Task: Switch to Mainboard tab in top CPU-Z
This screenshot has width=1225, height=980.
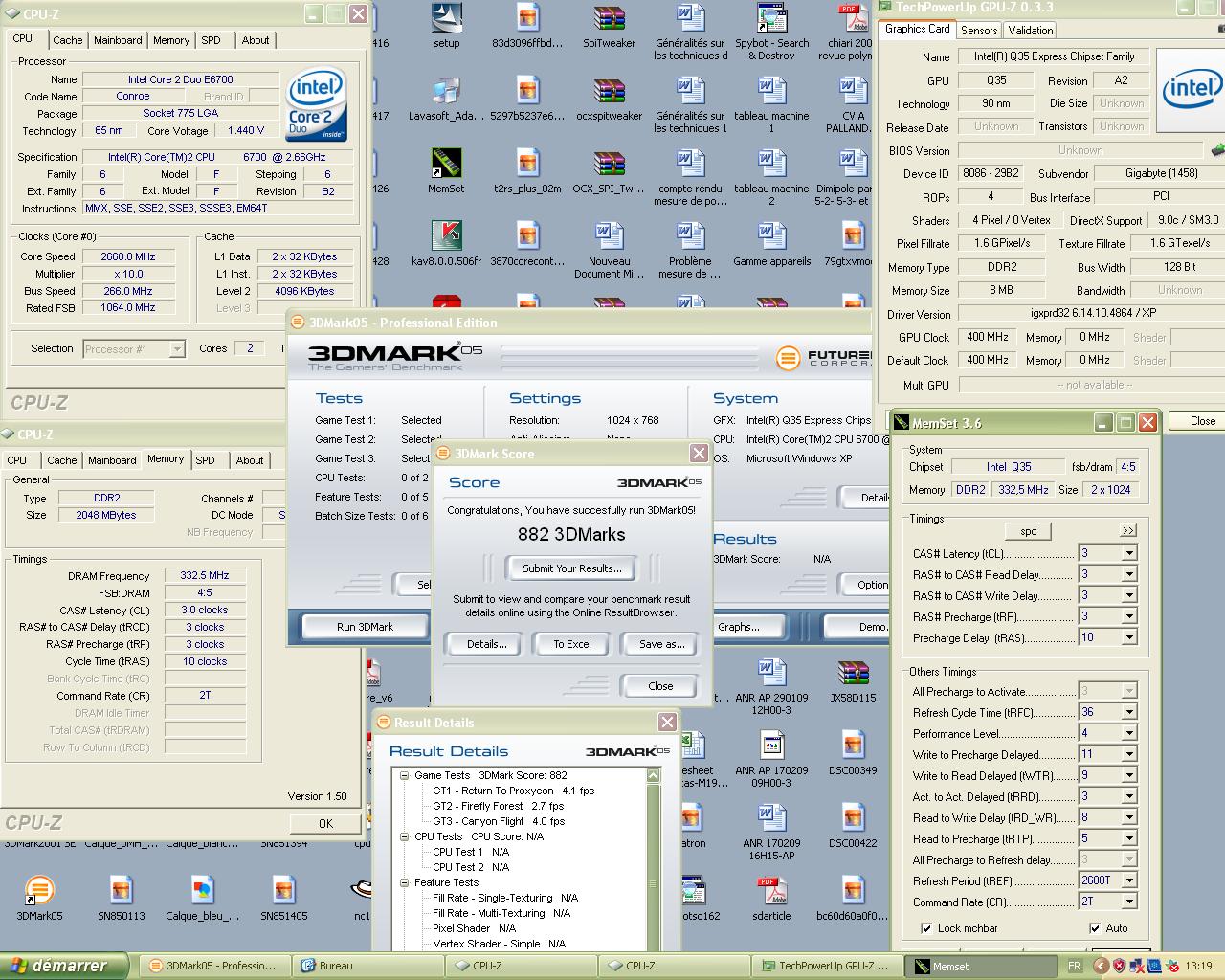Action: click(118, 40)
